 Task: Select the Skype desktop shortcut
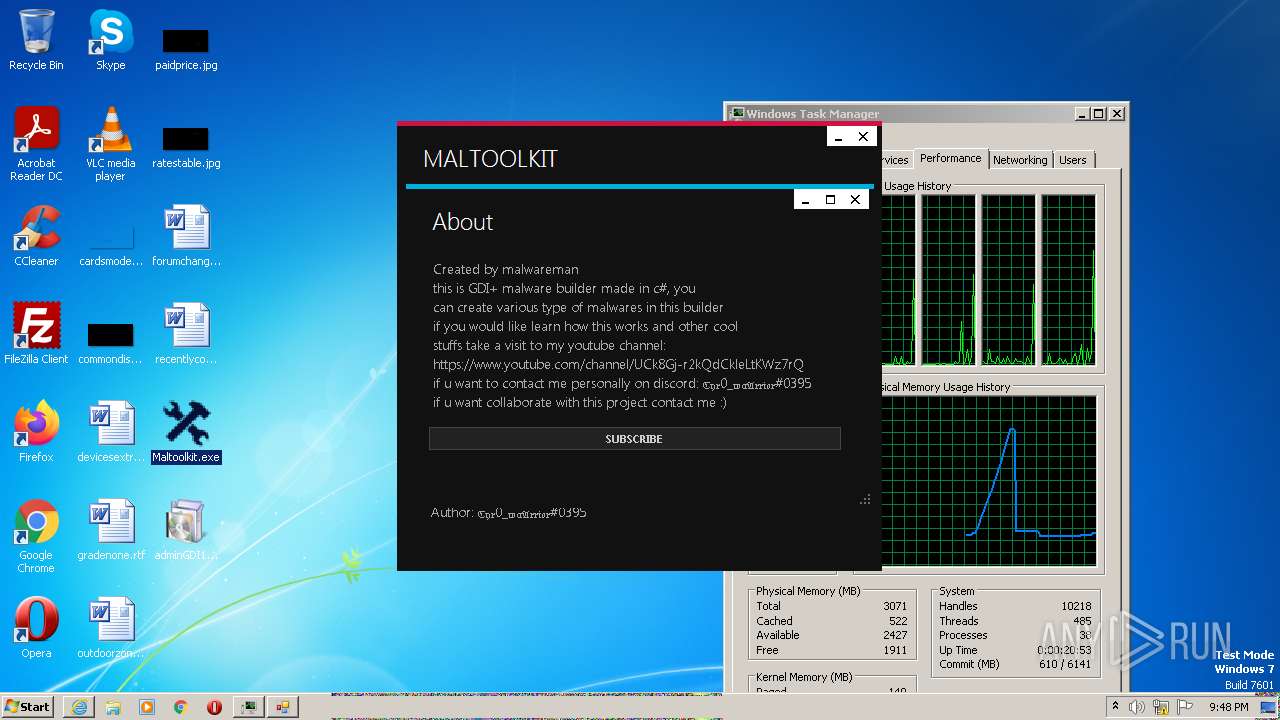110,40
